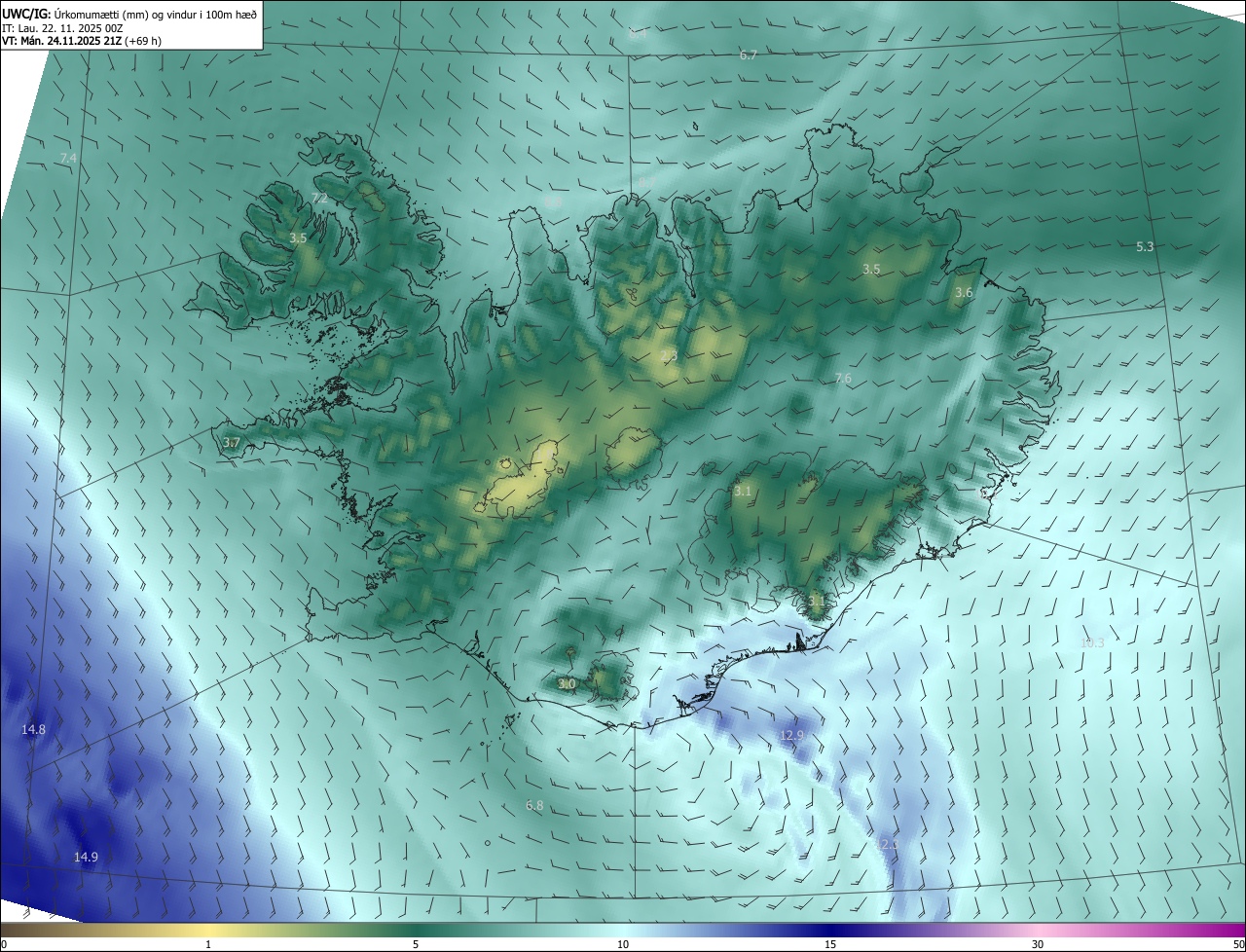The height and width of the screenshot is (952, 1246).
Task: Click the 5.3 value label
Action: coord(1145,247)
